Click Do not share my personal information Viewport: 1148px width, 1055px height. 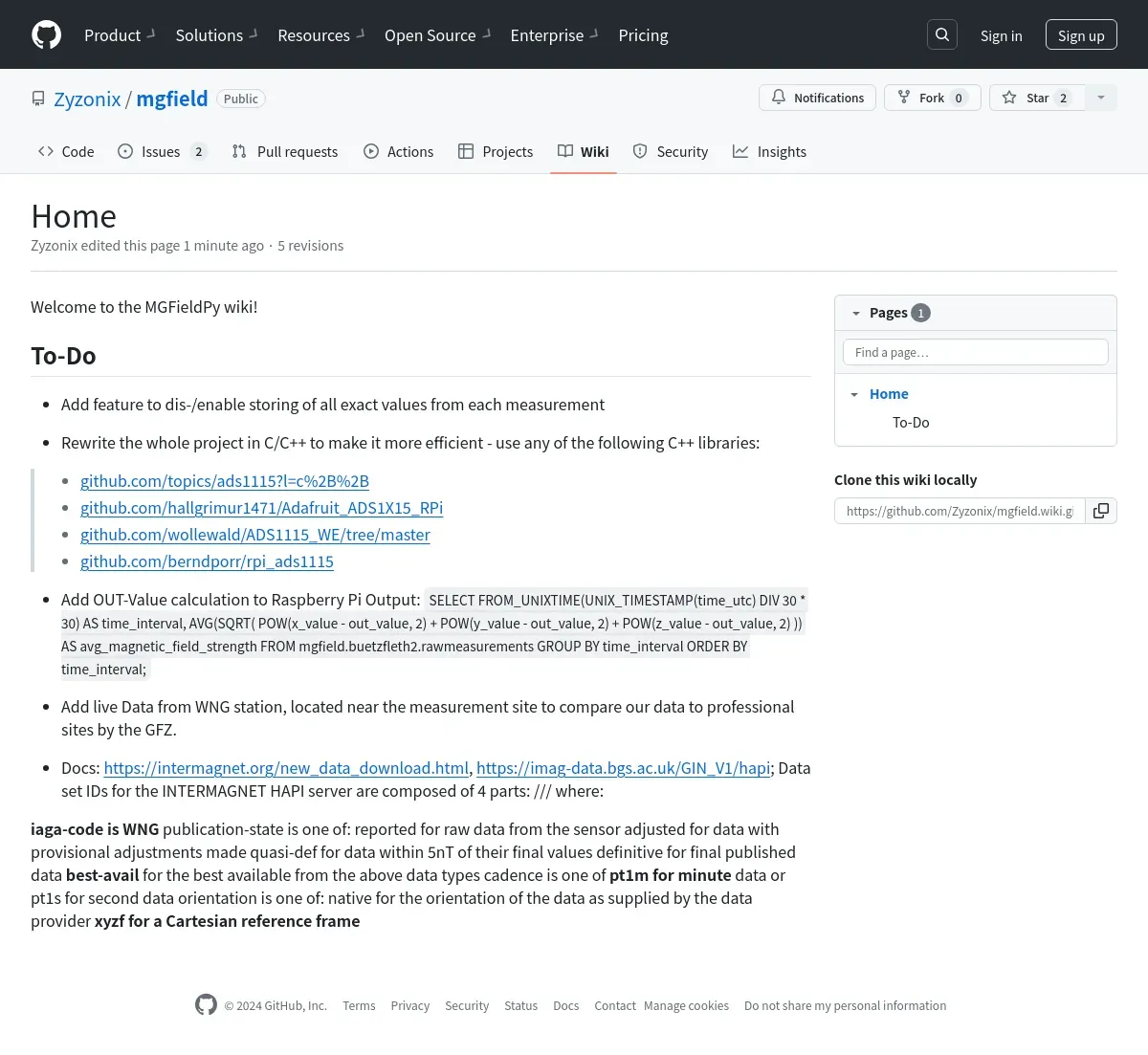[x=846, y=1006]
